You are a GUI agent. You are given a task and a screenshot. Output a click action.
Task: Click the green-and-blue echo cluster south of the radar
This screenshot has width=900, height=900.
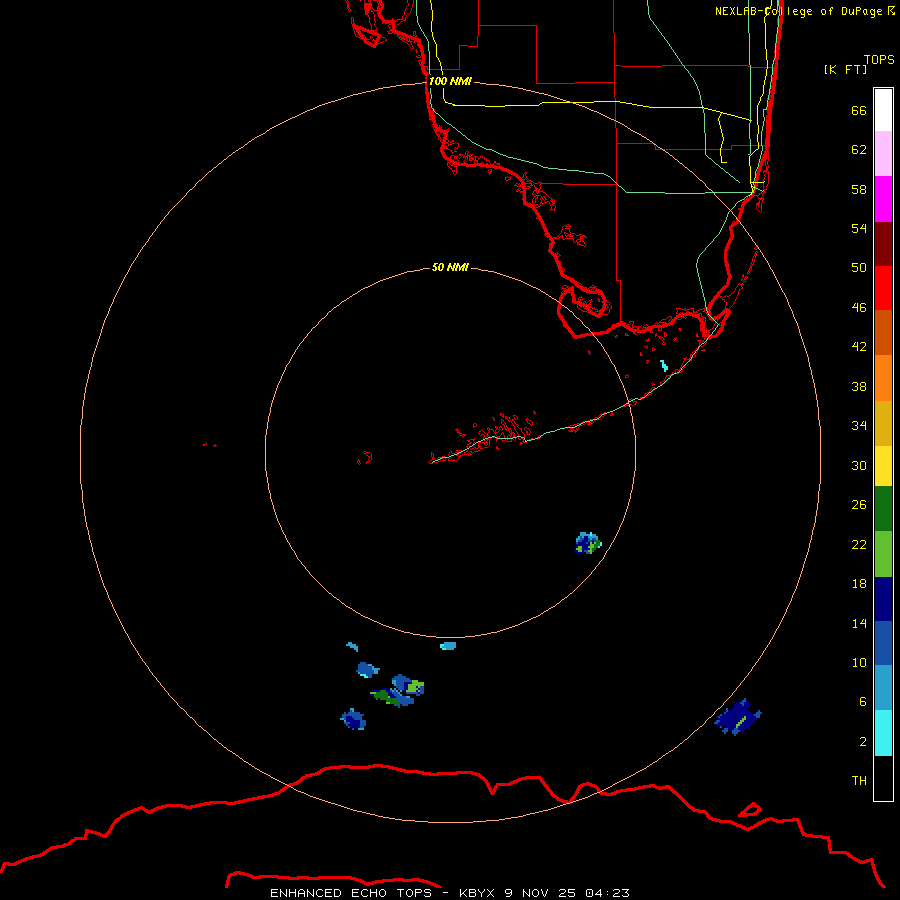pyautogui.click(x=399, y=691)
